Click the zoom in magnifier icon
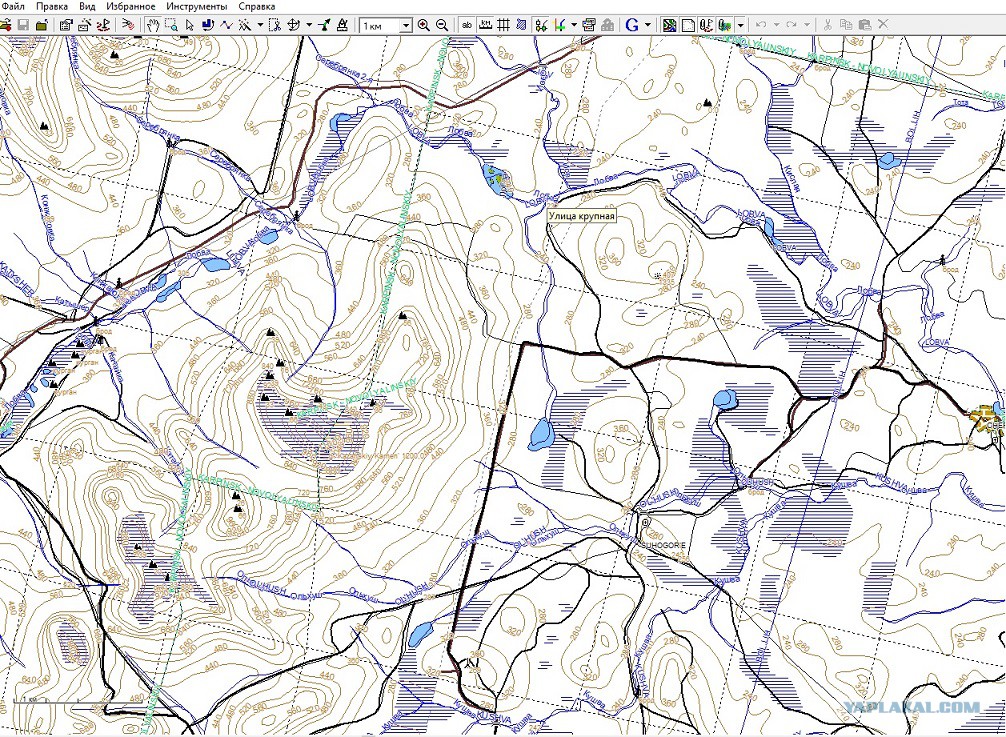The height and width of the screenshot is (737, 1006). pyautogui.click(x=423, y=25)
